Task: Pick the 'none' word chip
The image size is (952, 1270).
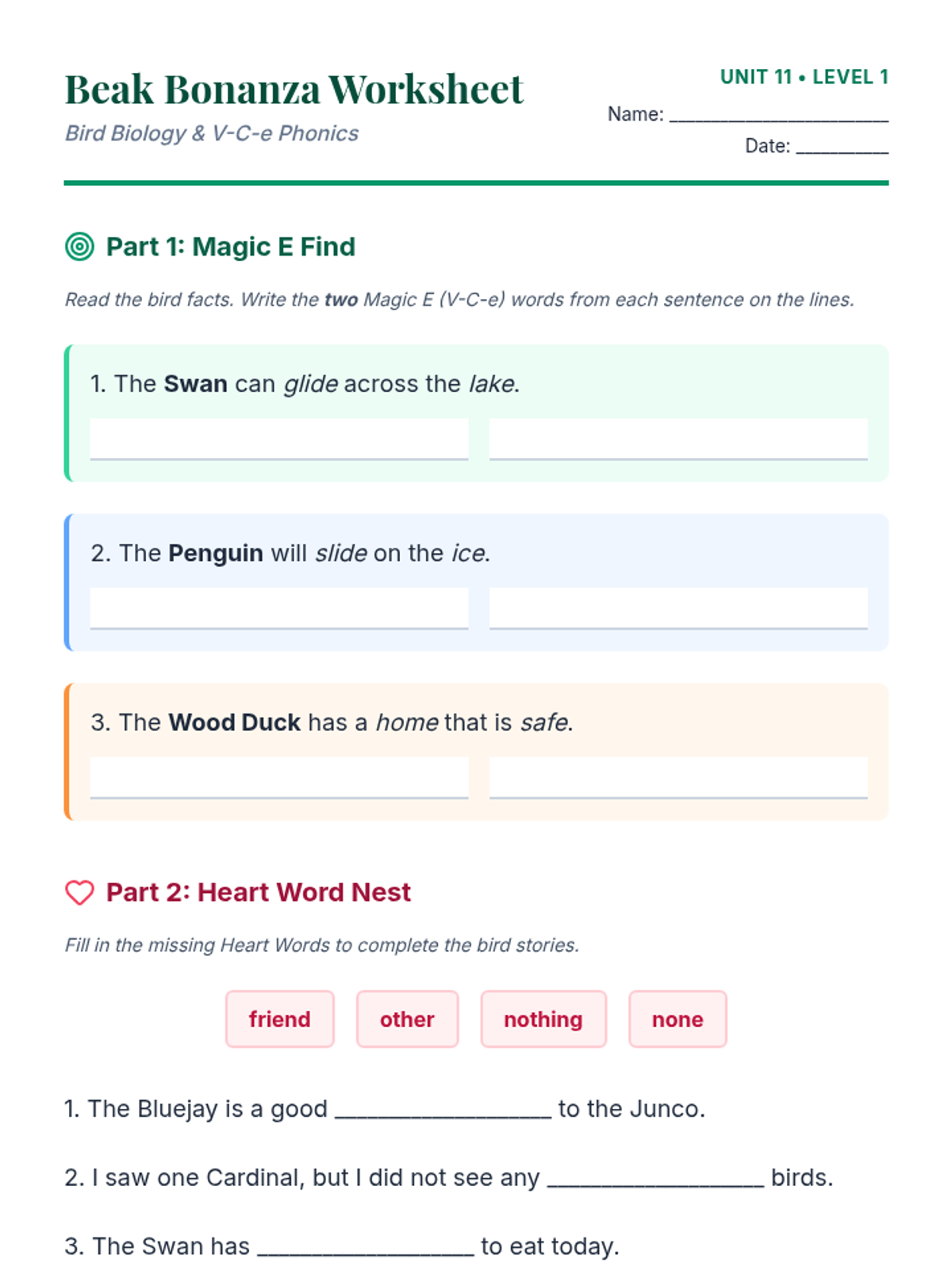Action: tap(678, 1019)
